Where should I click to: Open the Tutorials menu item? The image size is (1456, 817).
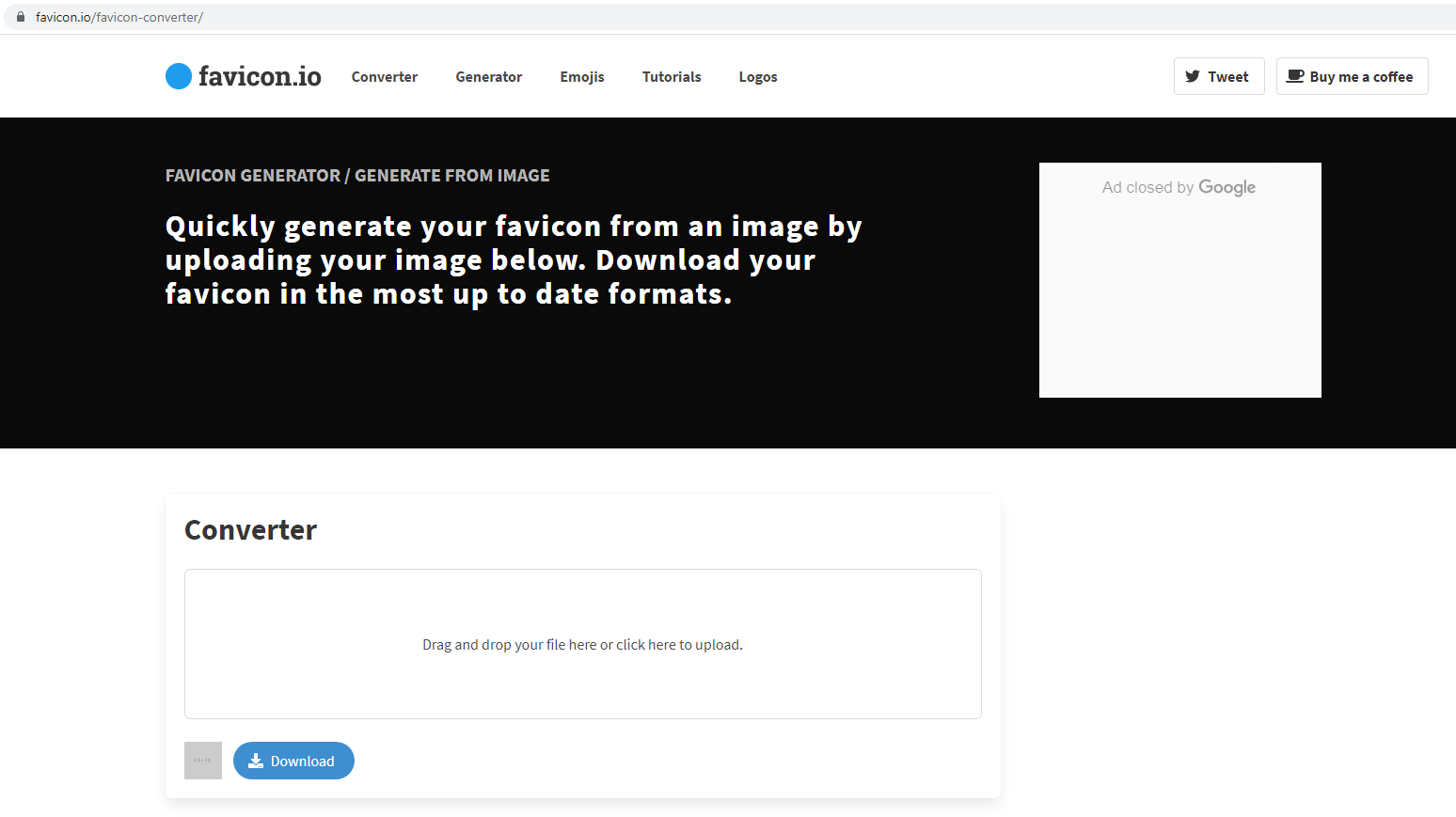coord(672,77)
